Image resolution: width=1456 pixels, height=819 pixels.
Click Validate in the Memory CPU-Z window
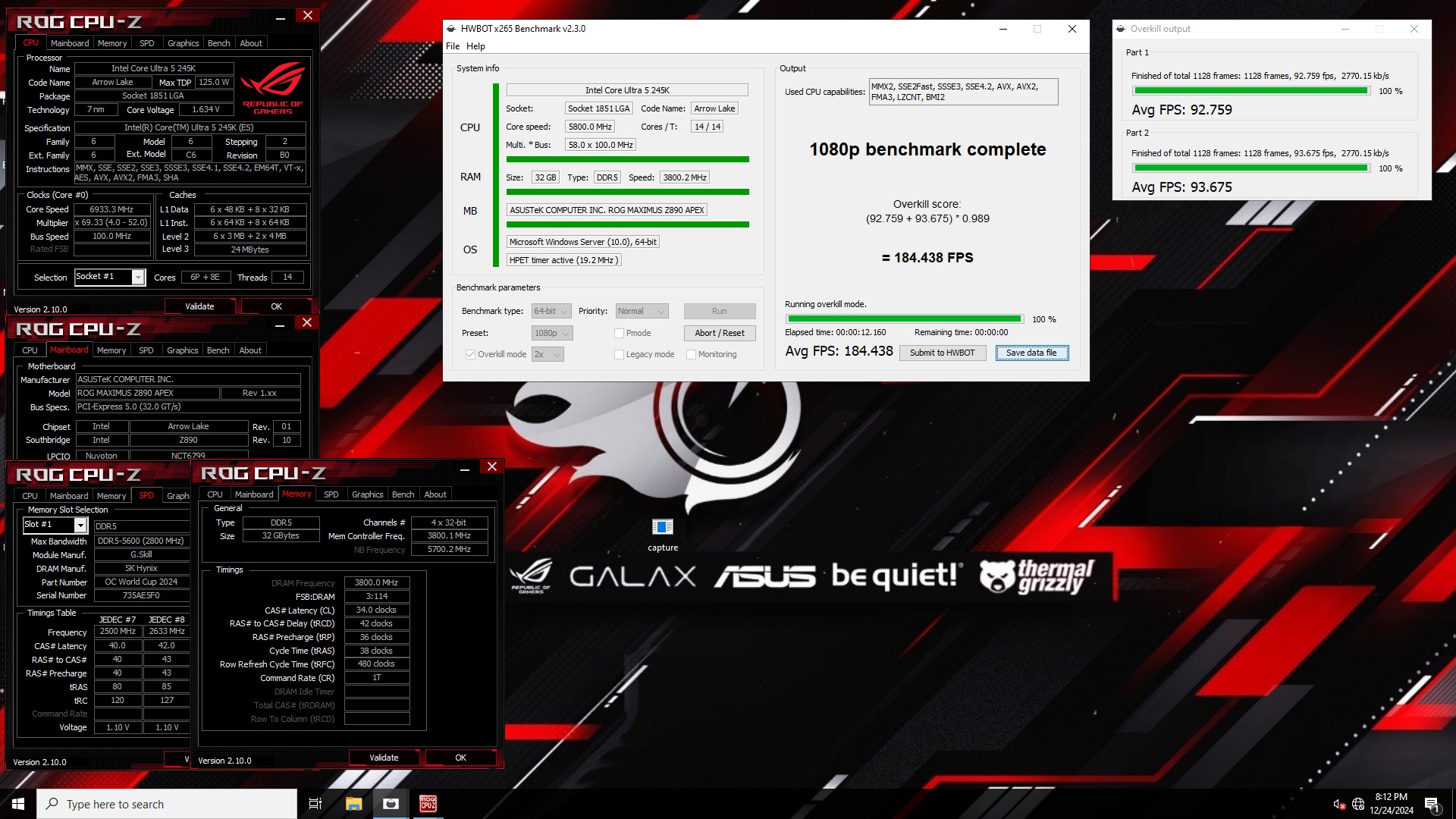click(x=384, y=758)
